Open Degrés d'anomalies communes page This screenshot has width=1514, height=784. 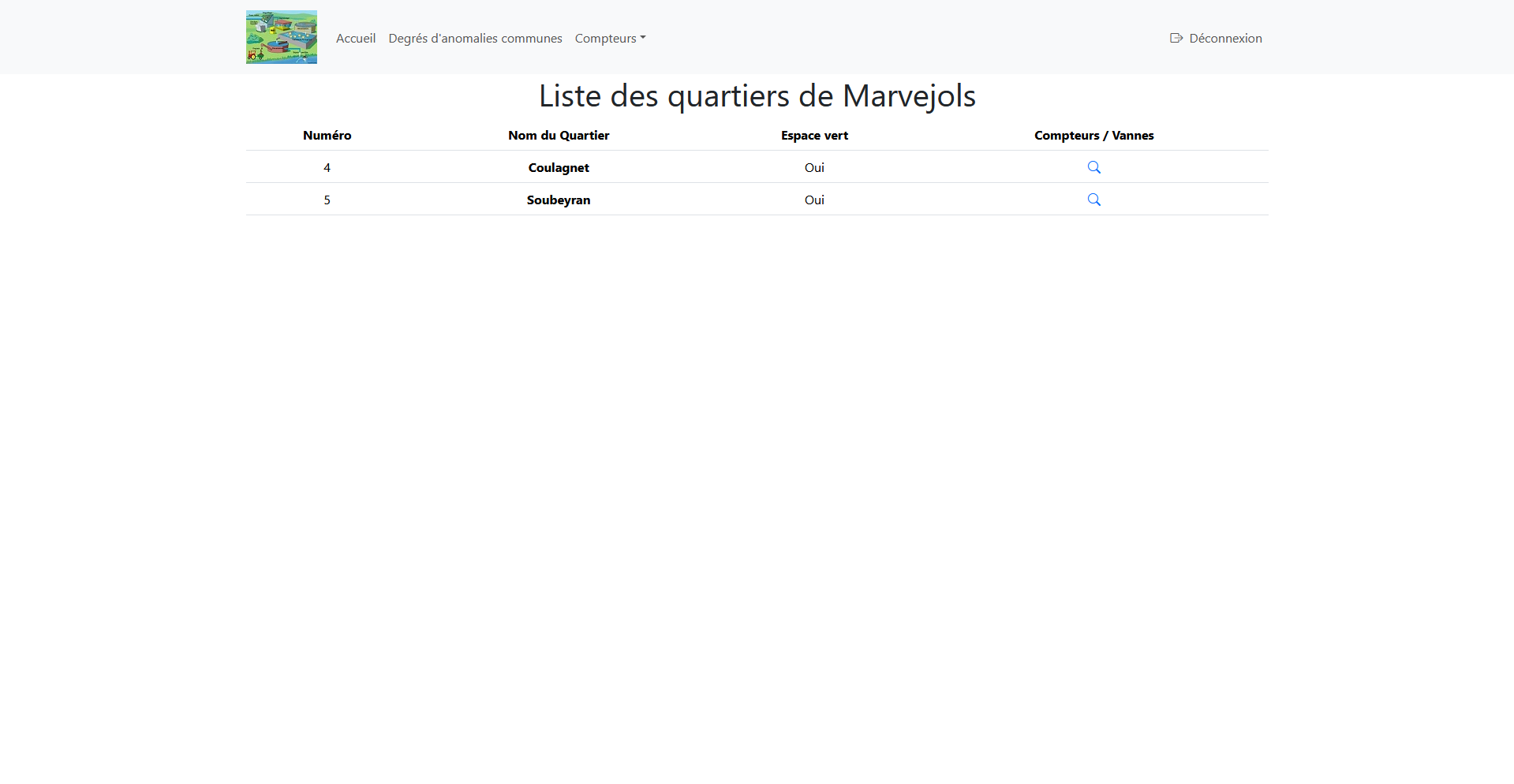coord(475,38)
